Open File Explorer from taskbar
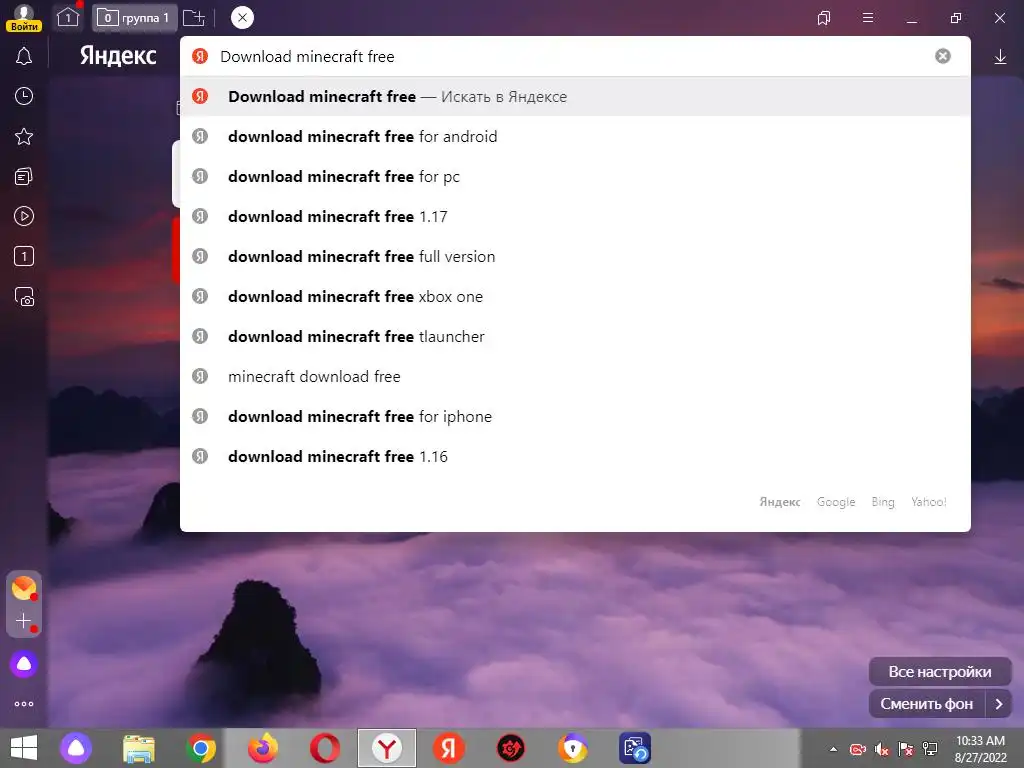 (139, 748)
